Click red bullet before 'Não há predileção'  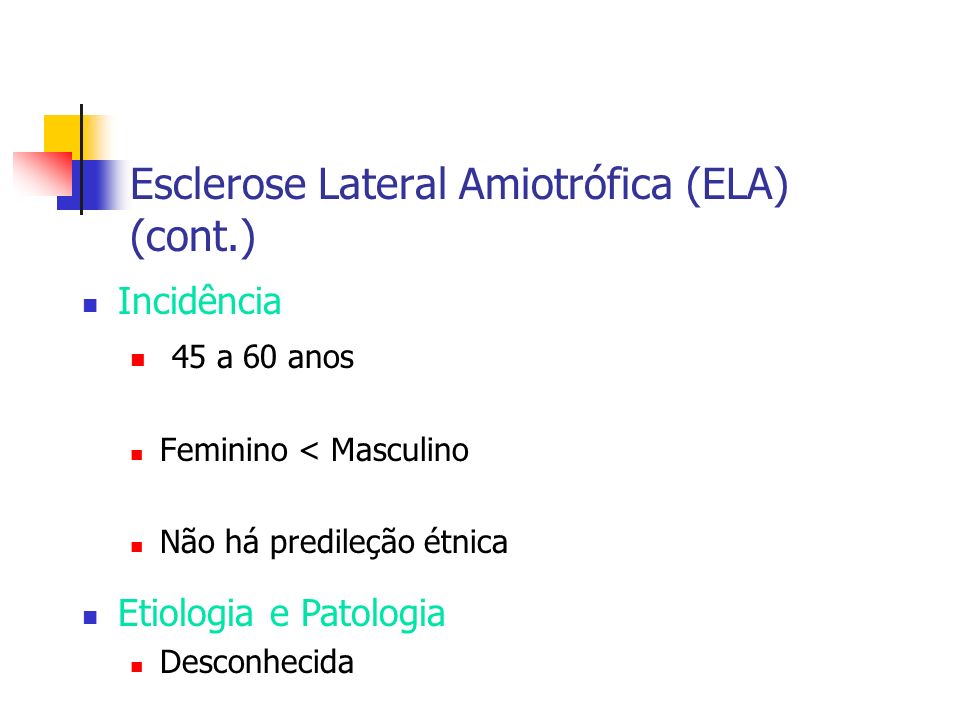tap(137, 547)
